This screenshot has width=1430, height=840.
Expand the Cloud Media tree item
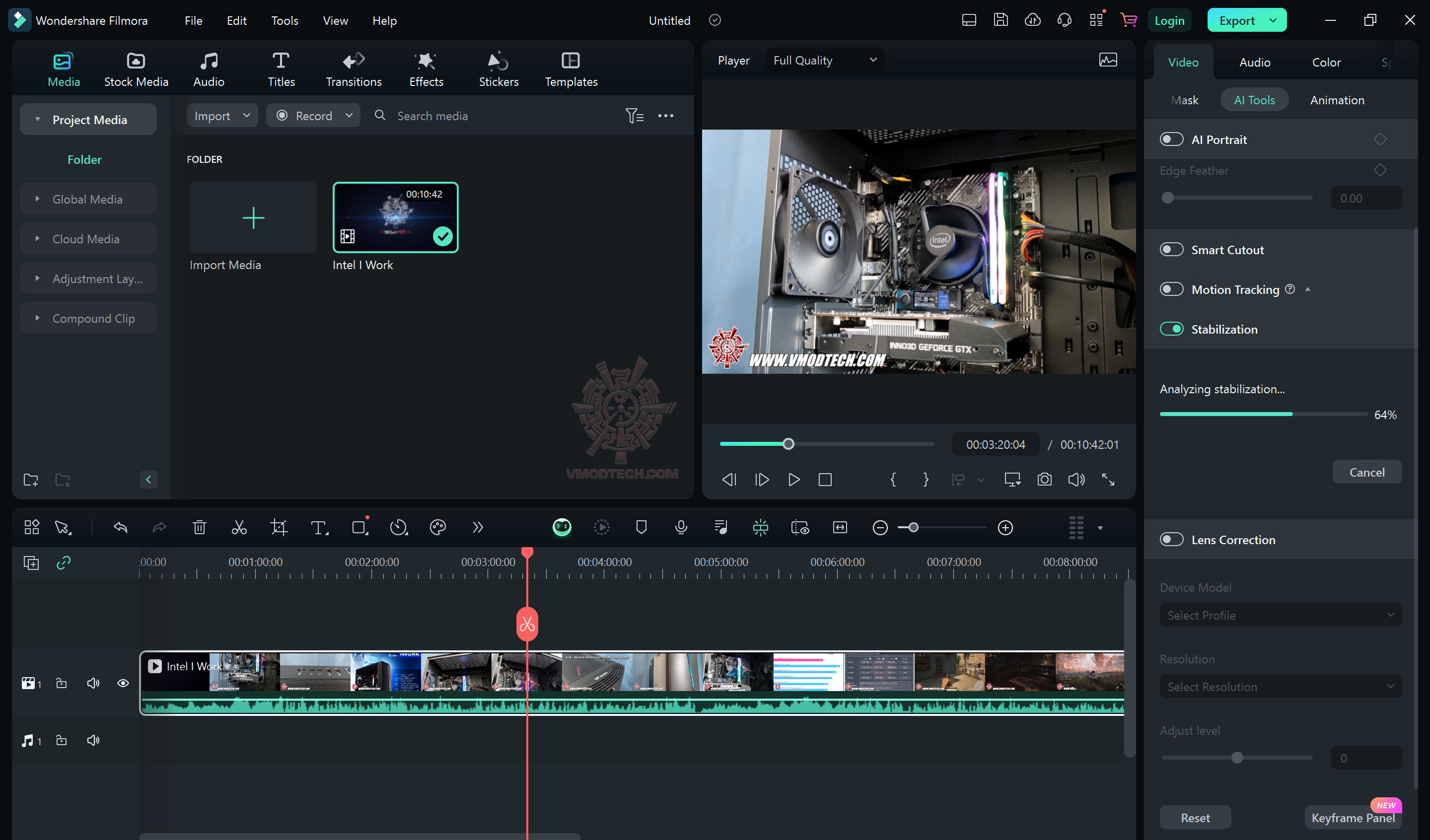click(x=37, y=239)
